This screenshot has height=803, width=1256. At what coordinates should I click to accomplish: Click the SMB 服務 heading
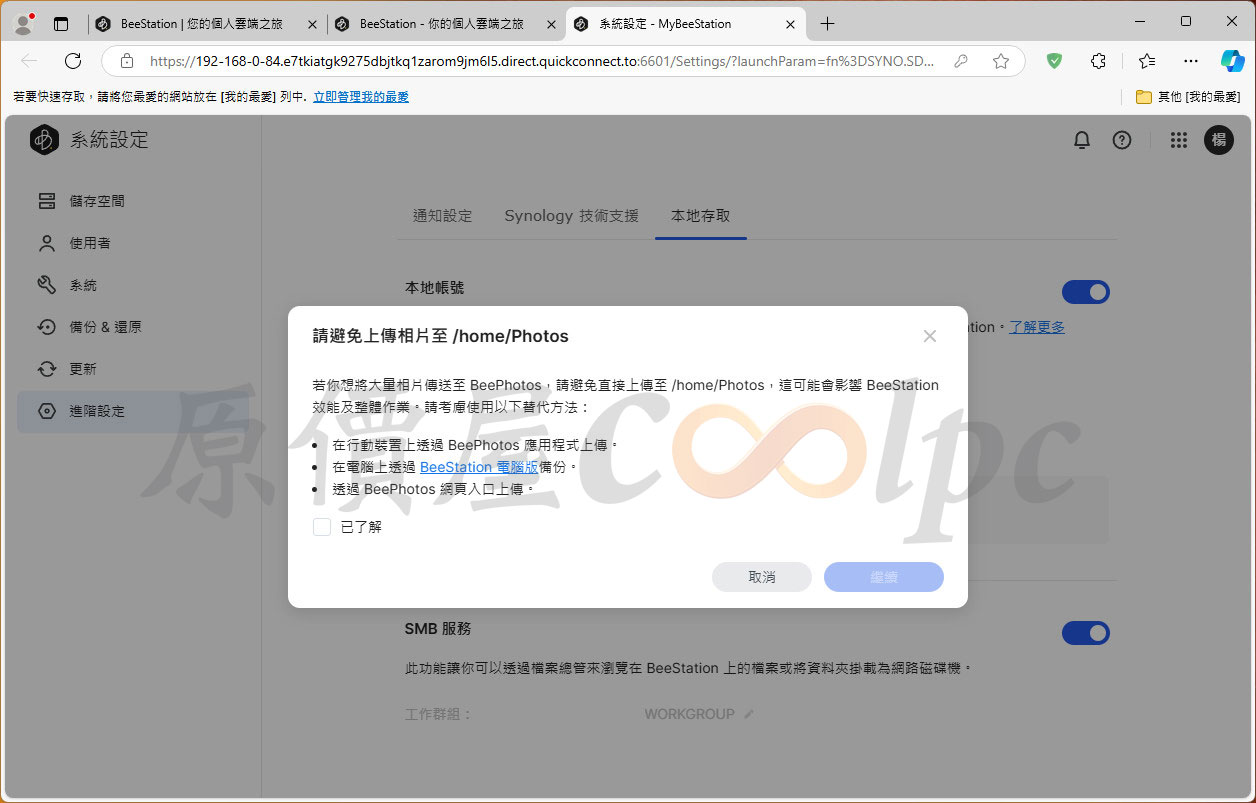coord(438,629)
